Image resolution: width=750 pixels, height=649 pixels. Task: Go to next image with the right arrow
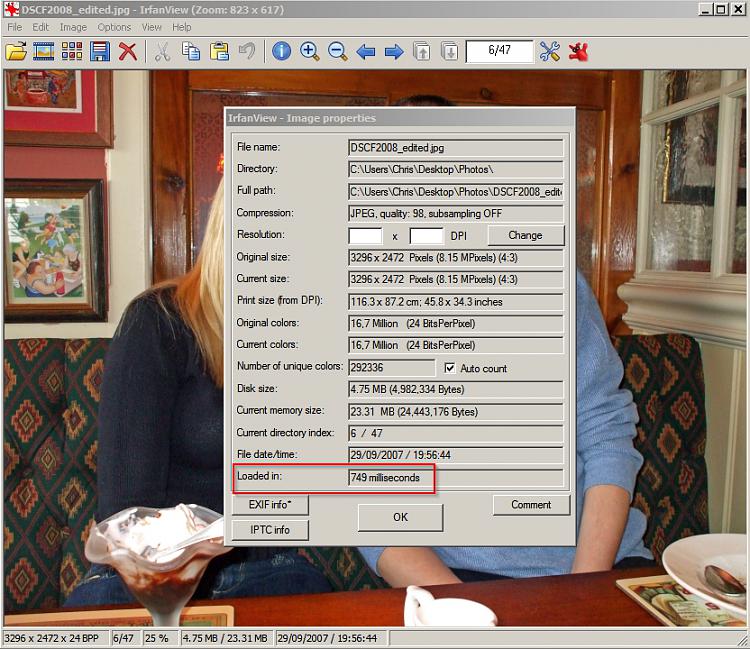click(394, 51)
